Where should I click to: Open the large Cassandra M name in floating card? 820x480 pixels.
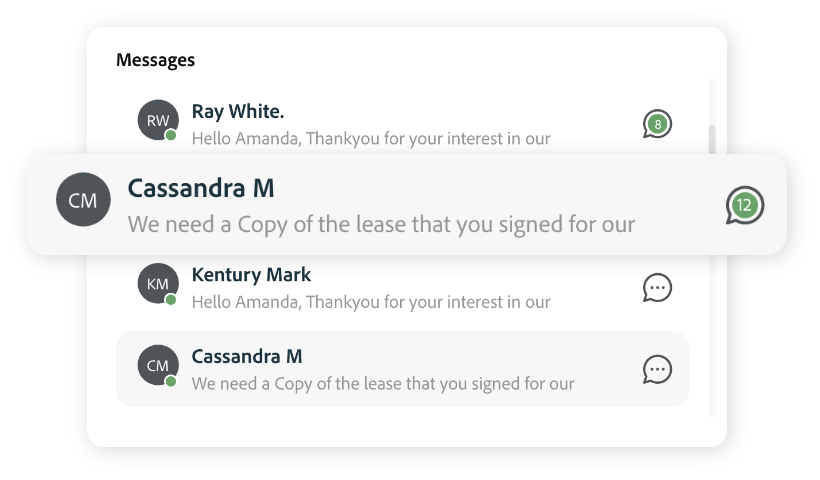201,188
